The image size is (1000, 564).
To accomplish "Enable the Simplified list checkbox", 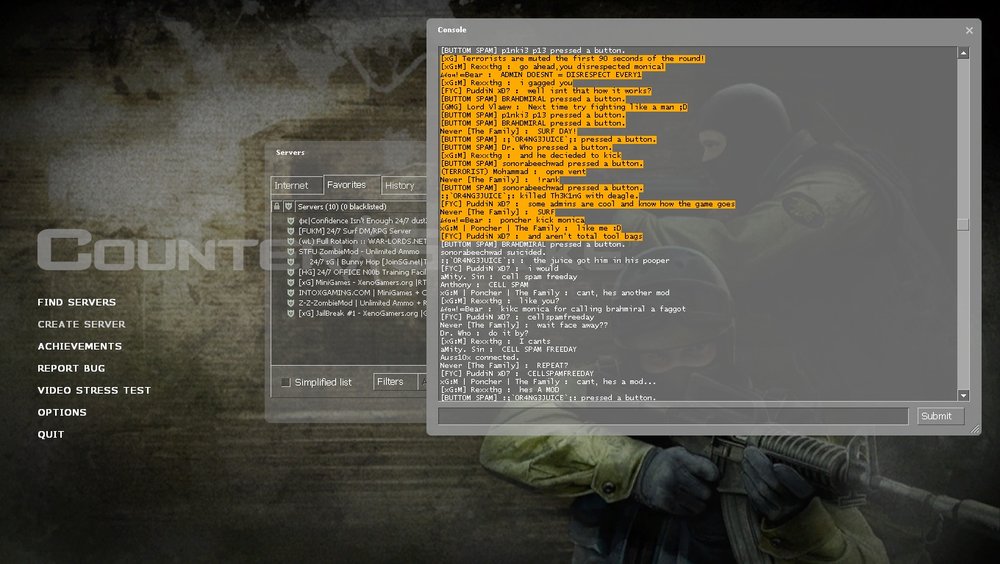I will pyautogui.click(x=286, y=382).
